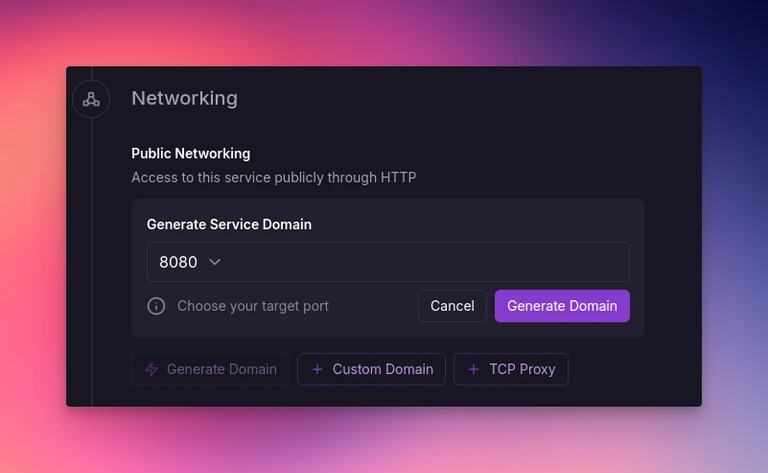
Task: Click 'Access to this service publicly' description
Action: click(274, 177)
